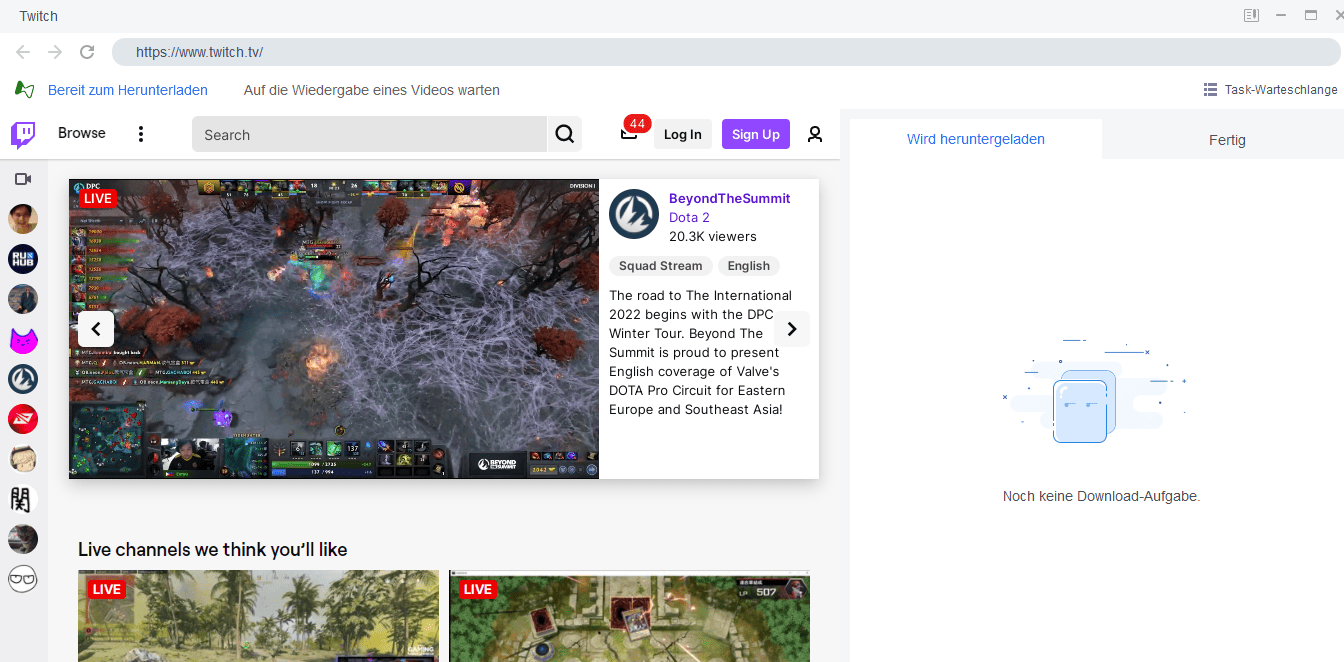This screenshot has height=662, width=1344.
Task: Reload the page with the refresh icon
Action: 87,52
